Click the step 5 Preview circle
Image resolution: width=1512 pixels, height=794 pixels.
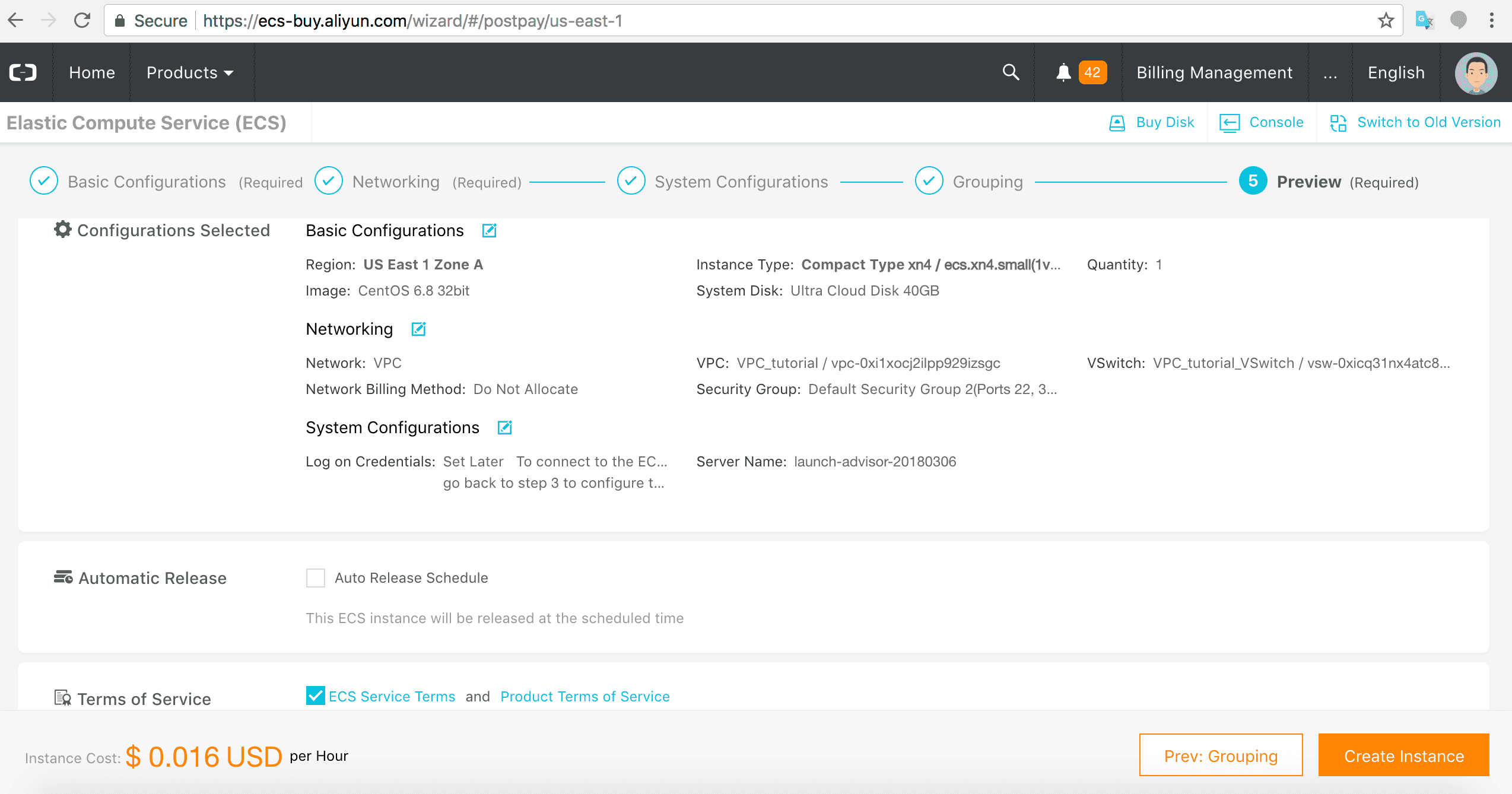(x=1253, y=181)
